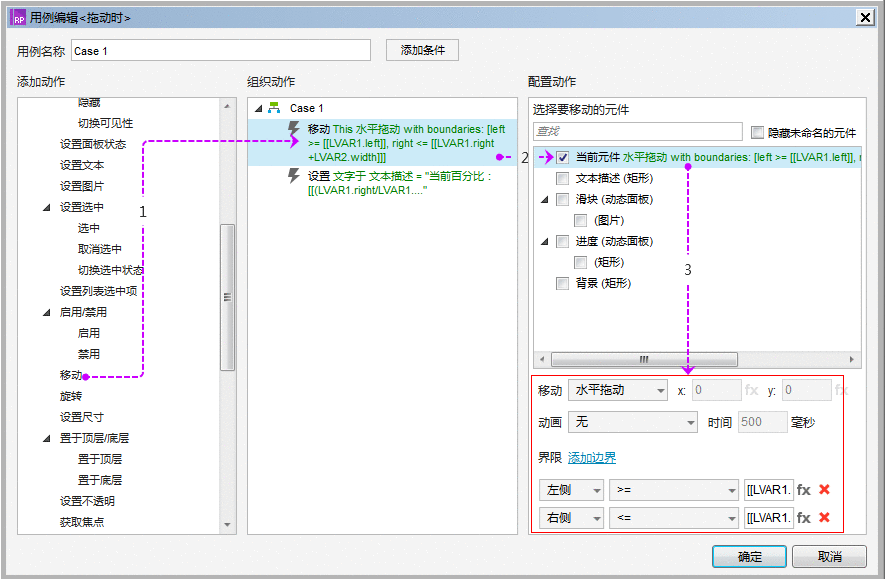Click the 添加边界 link

coord(592,458)
